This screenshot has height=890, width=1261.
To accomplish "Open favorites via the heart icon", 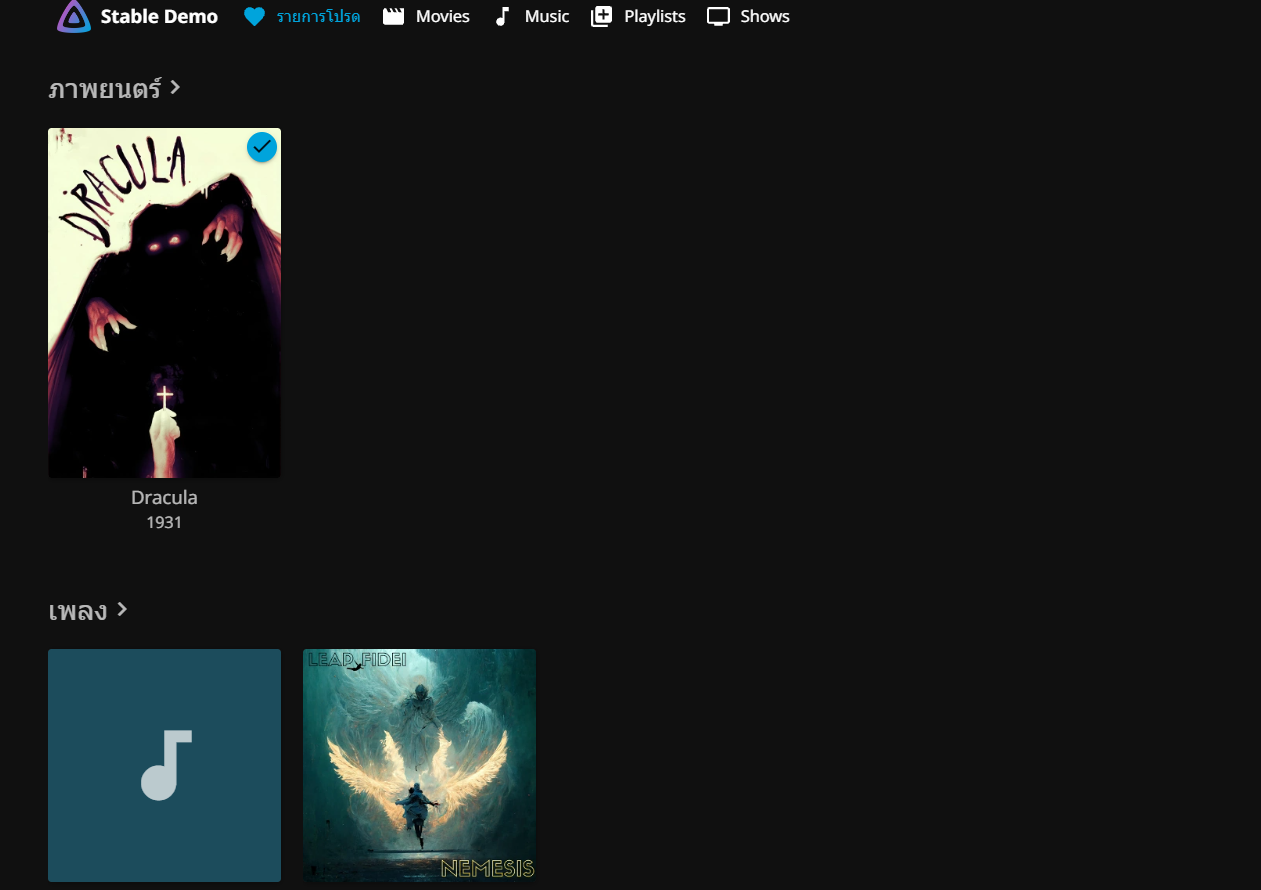I will pyautogui.click(x=255, y=17).
